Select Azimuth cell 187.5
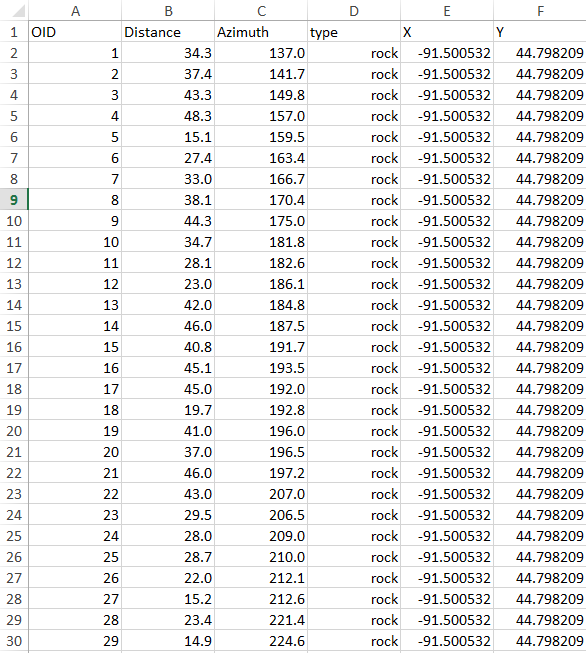 (x=261, y=326)
